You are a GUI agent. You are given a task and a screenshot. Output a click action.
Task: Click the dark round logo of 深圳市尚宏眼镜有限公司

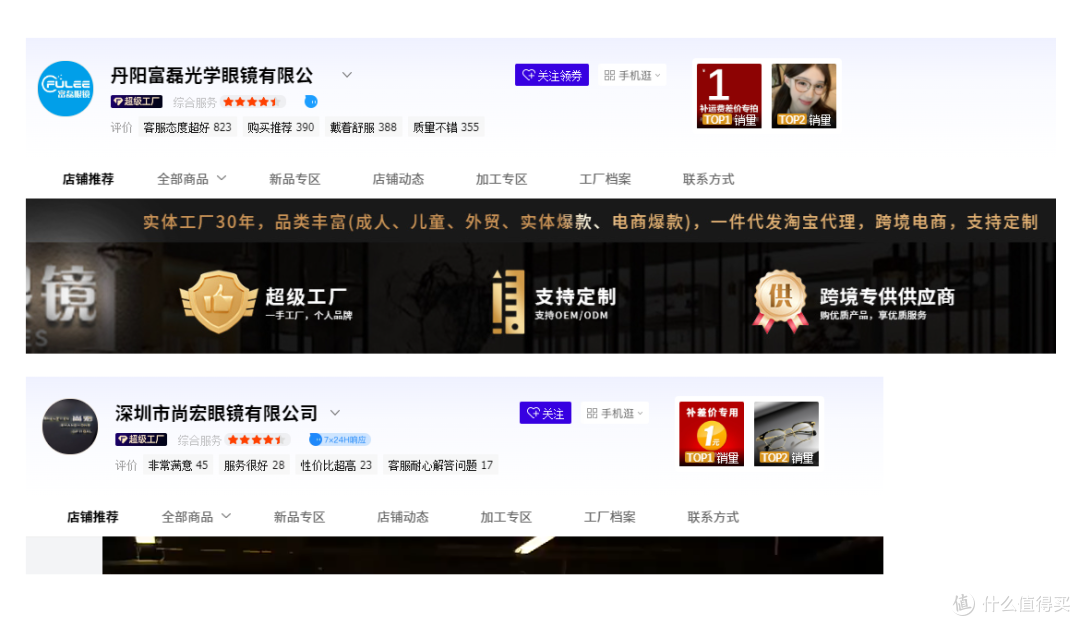[70, 426]
